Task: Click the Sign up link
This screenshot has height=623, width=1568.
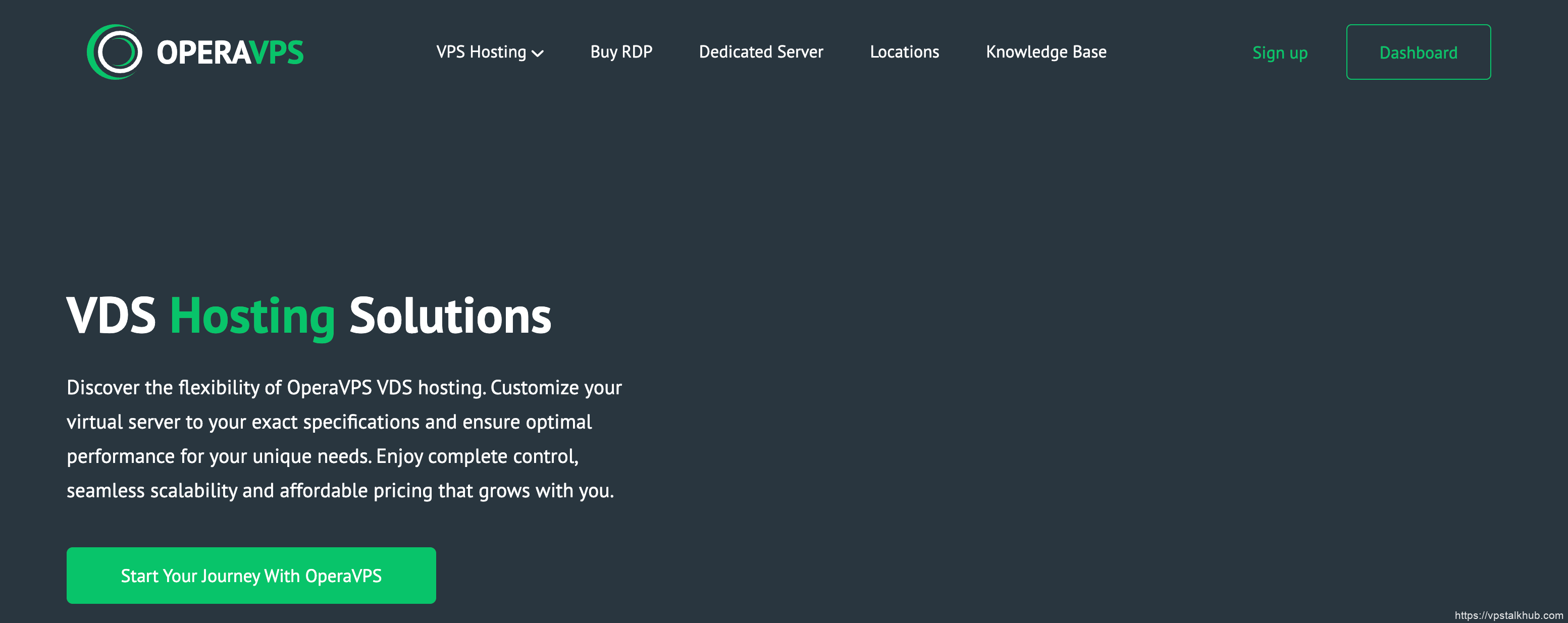Action: (x=1279, y=53)
